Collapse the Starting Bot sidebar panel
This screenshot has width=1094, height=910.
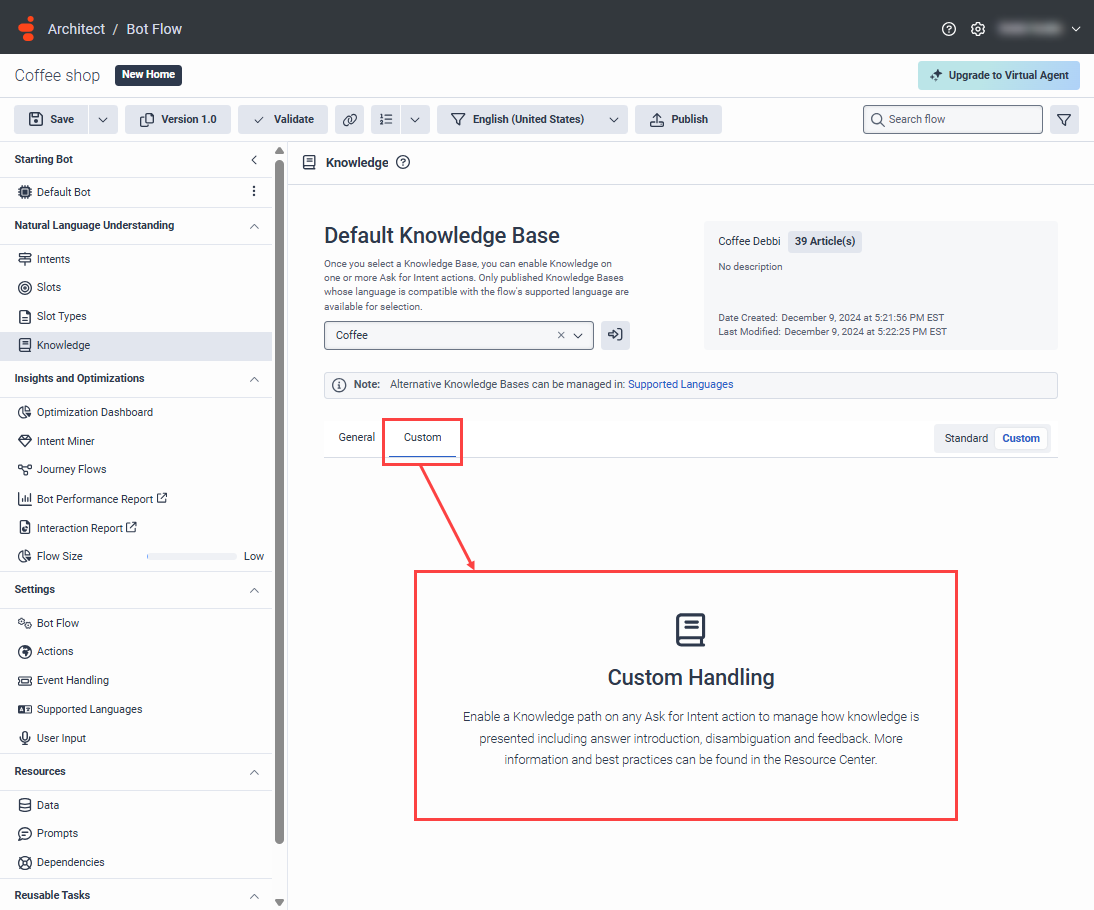(x=254, y=160)
